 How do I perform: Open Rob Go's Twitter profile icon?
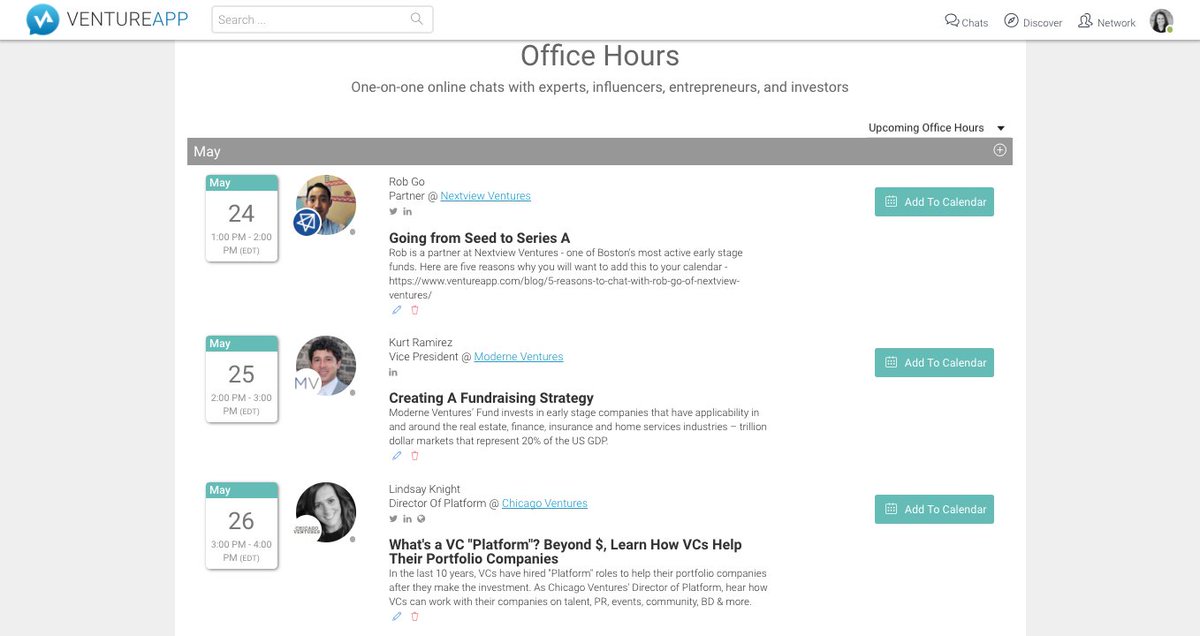point(394,211)
